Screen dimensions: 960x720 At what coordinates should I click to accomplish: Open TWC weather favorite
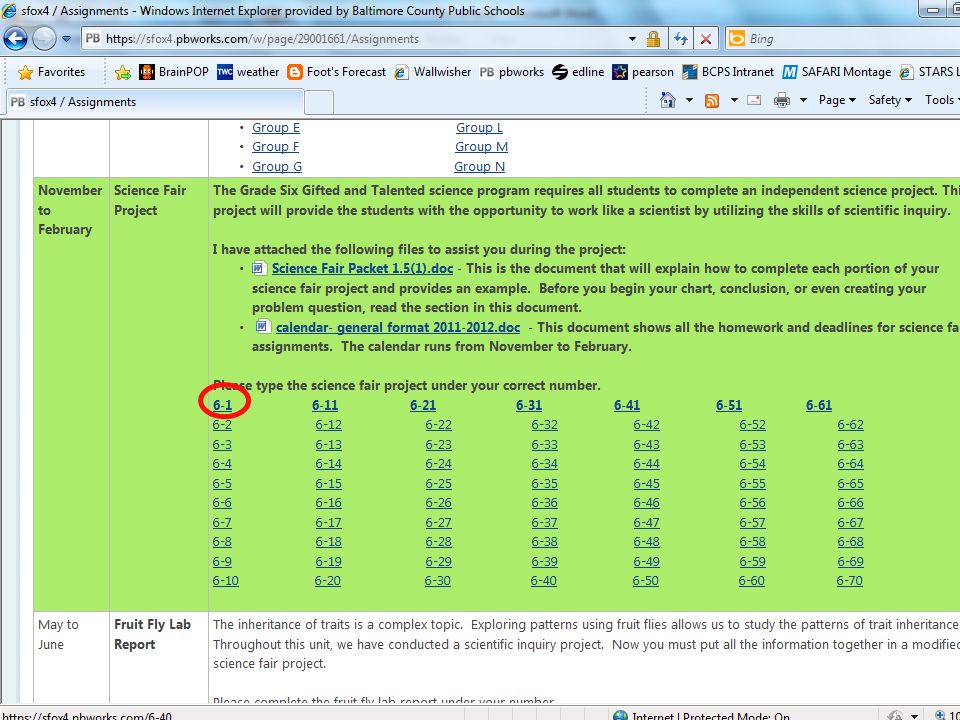248,72
